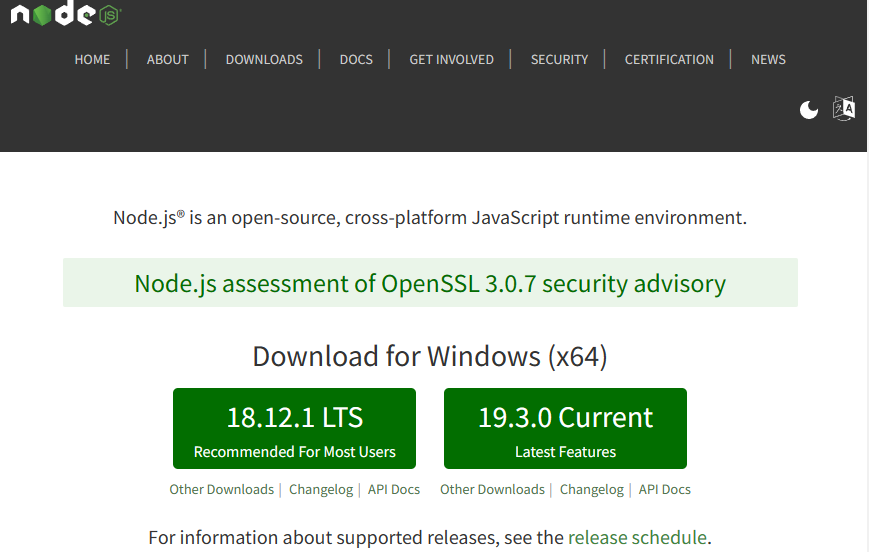Open the SECURITY menu item
869x552 pixels.
pyautogui.click(x=559, y=59)
